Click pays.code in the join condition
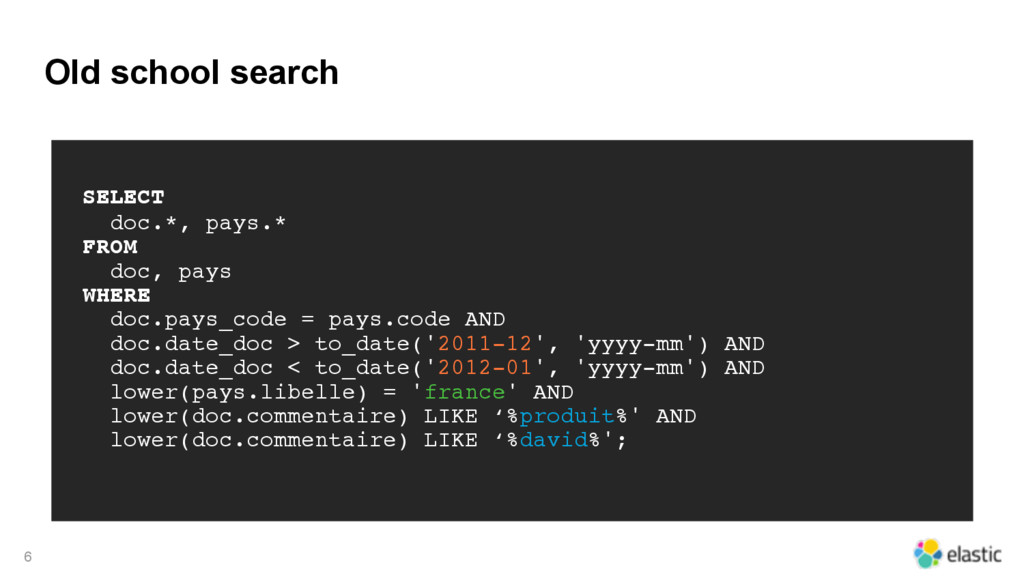This screenshot has width=1024, height=576. [x=389, y=319]
